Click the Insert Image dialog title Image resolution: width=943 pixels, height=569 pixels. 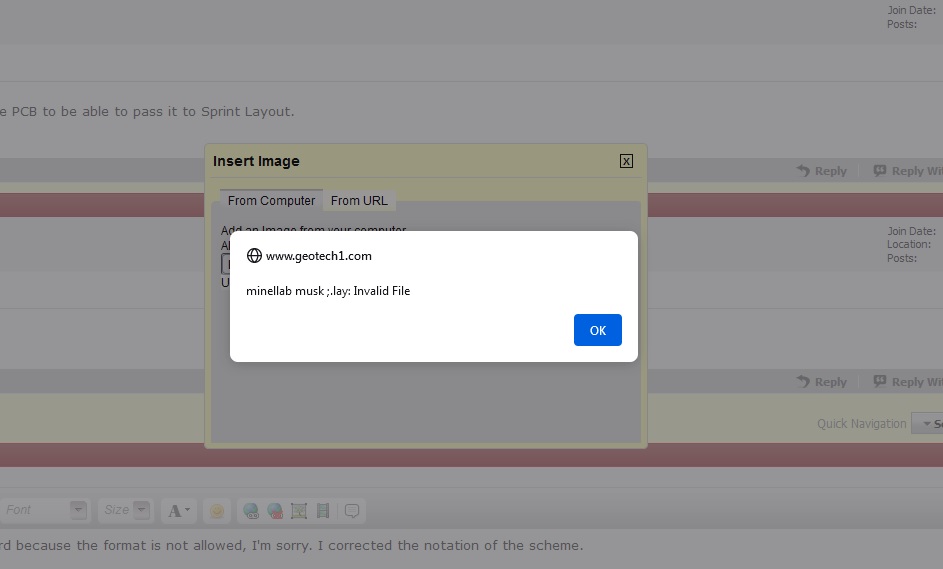(256, 161)
